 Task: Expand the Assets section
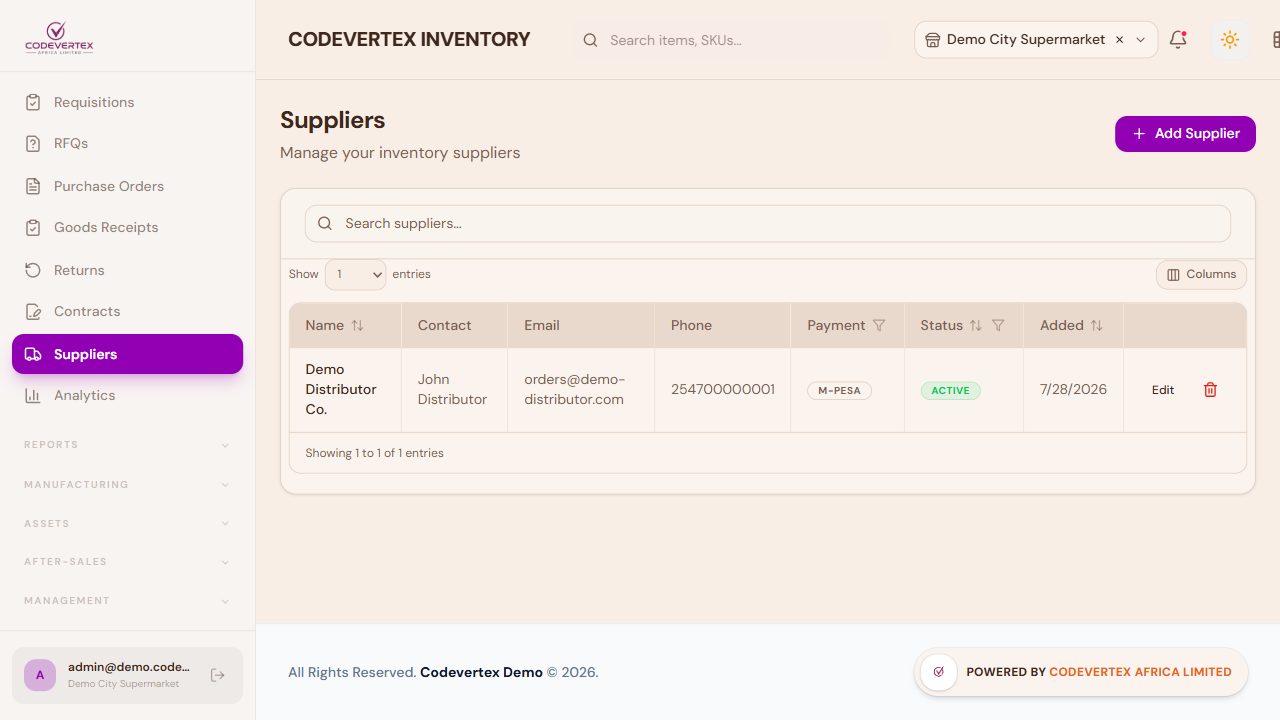click(127, 523)
